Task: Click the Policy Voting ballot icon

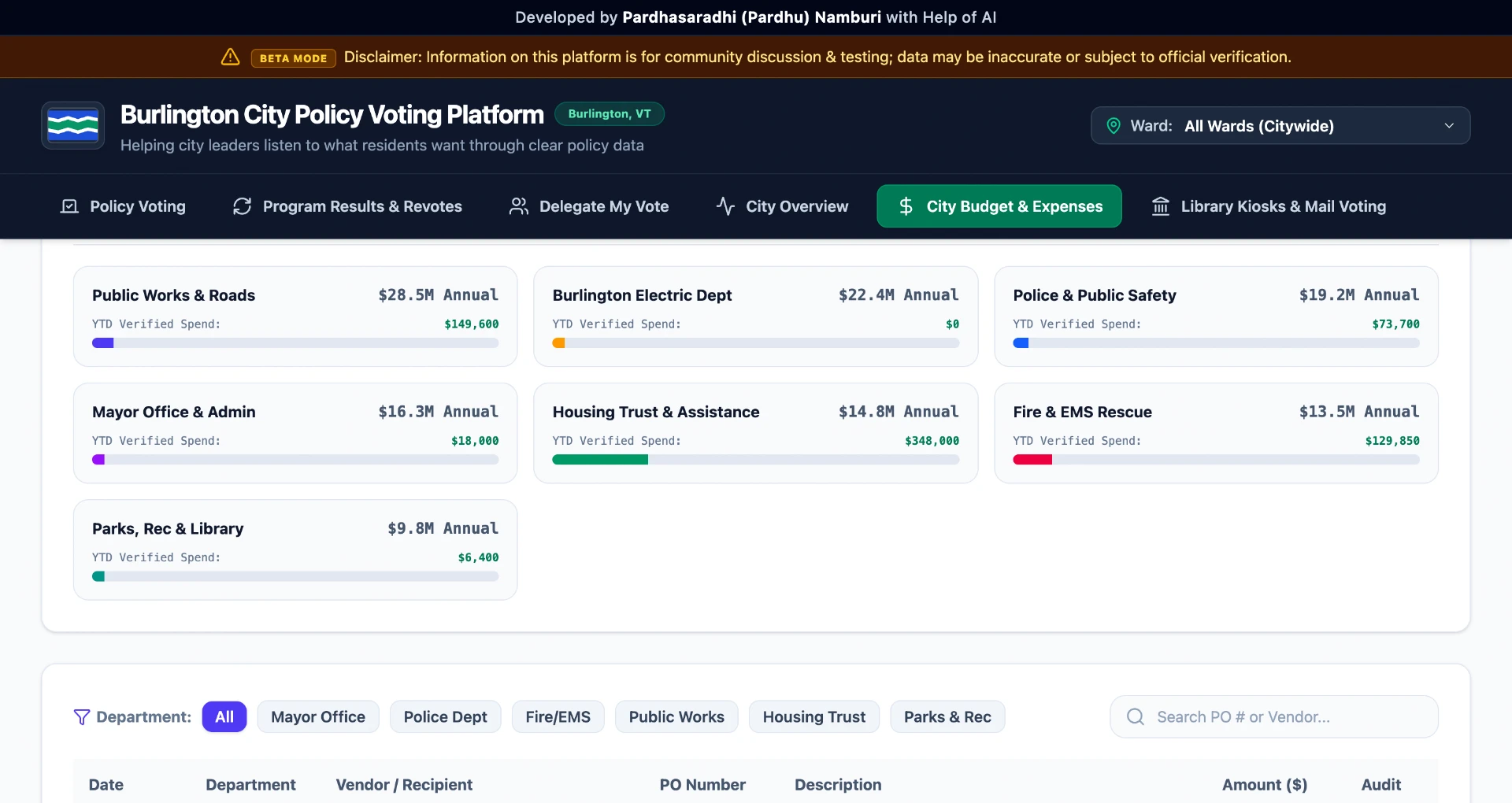Action: 69,206
